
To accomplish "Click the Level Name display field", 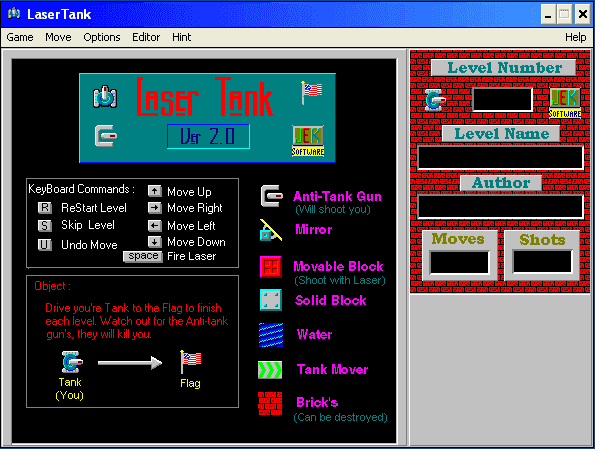I will click(500, 158).
